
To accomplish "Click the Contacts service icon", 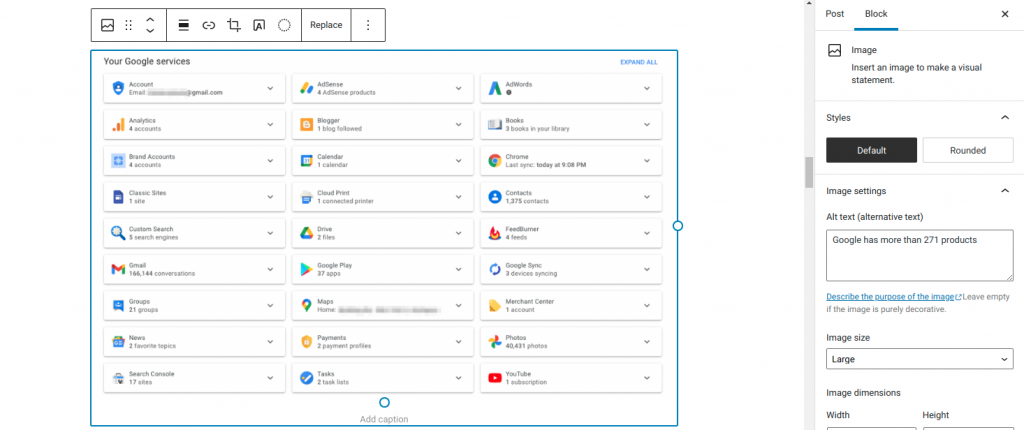I will click(494, 197).
